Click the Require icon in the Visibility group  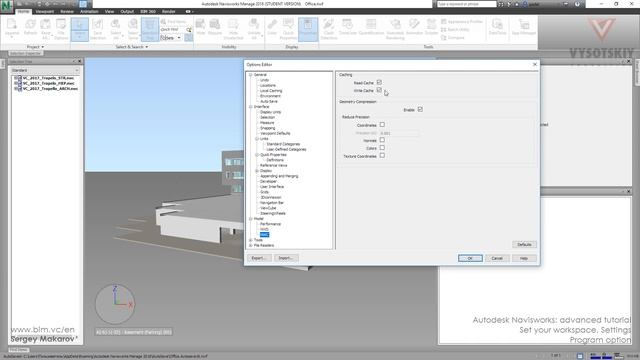[215, 27]
